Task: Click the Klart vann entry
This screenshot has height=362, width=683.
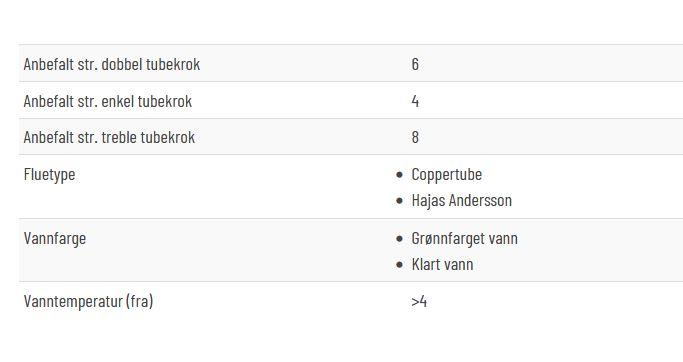Action: point(442,264)
